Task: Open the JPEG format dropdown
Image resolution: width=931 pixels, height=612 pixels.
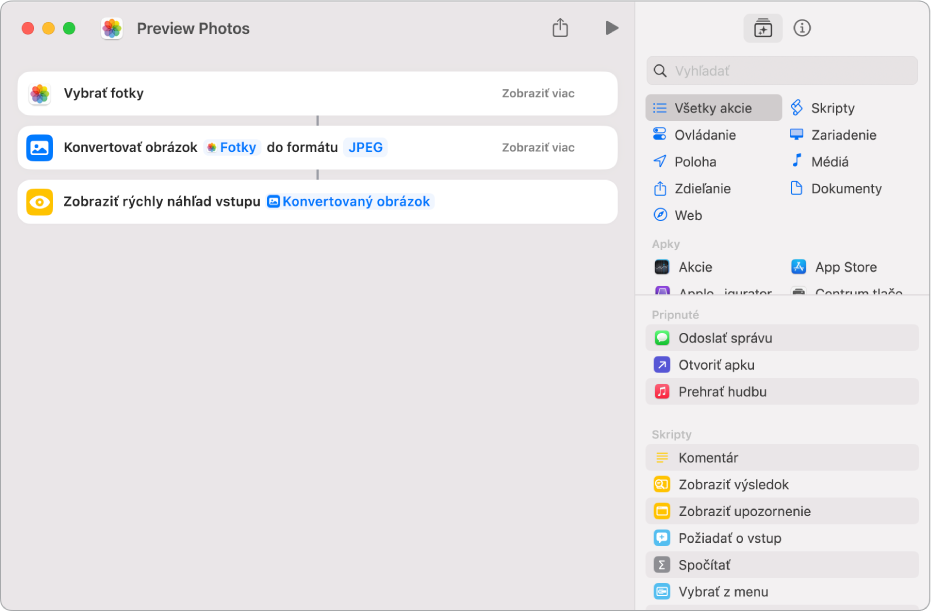Action: tap(365, 147)
